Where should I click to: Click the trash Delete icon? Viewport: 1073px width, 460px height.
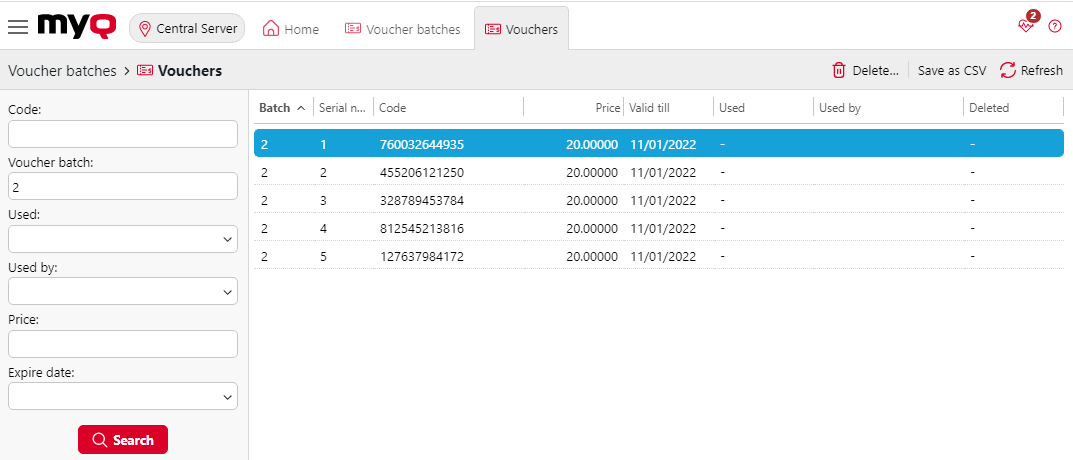coord(839,70)
